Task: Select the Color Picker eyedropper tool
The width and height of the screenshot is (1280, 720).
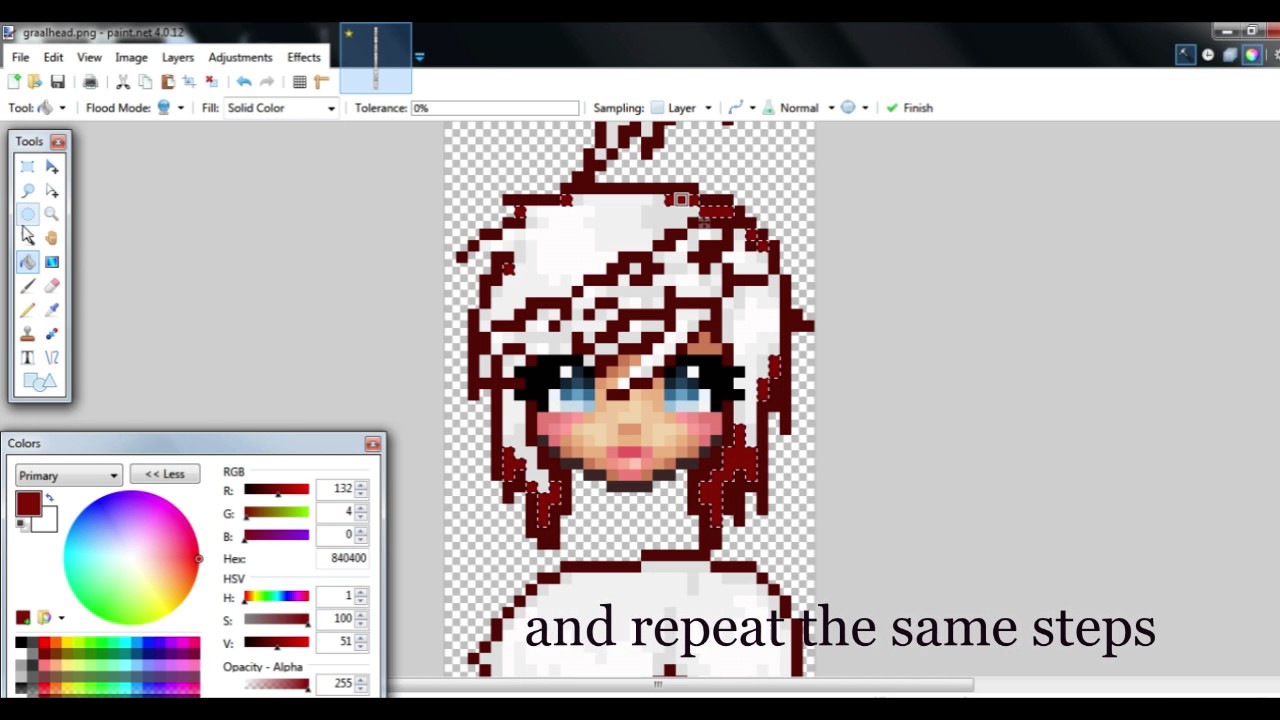Action: point(52,310)
